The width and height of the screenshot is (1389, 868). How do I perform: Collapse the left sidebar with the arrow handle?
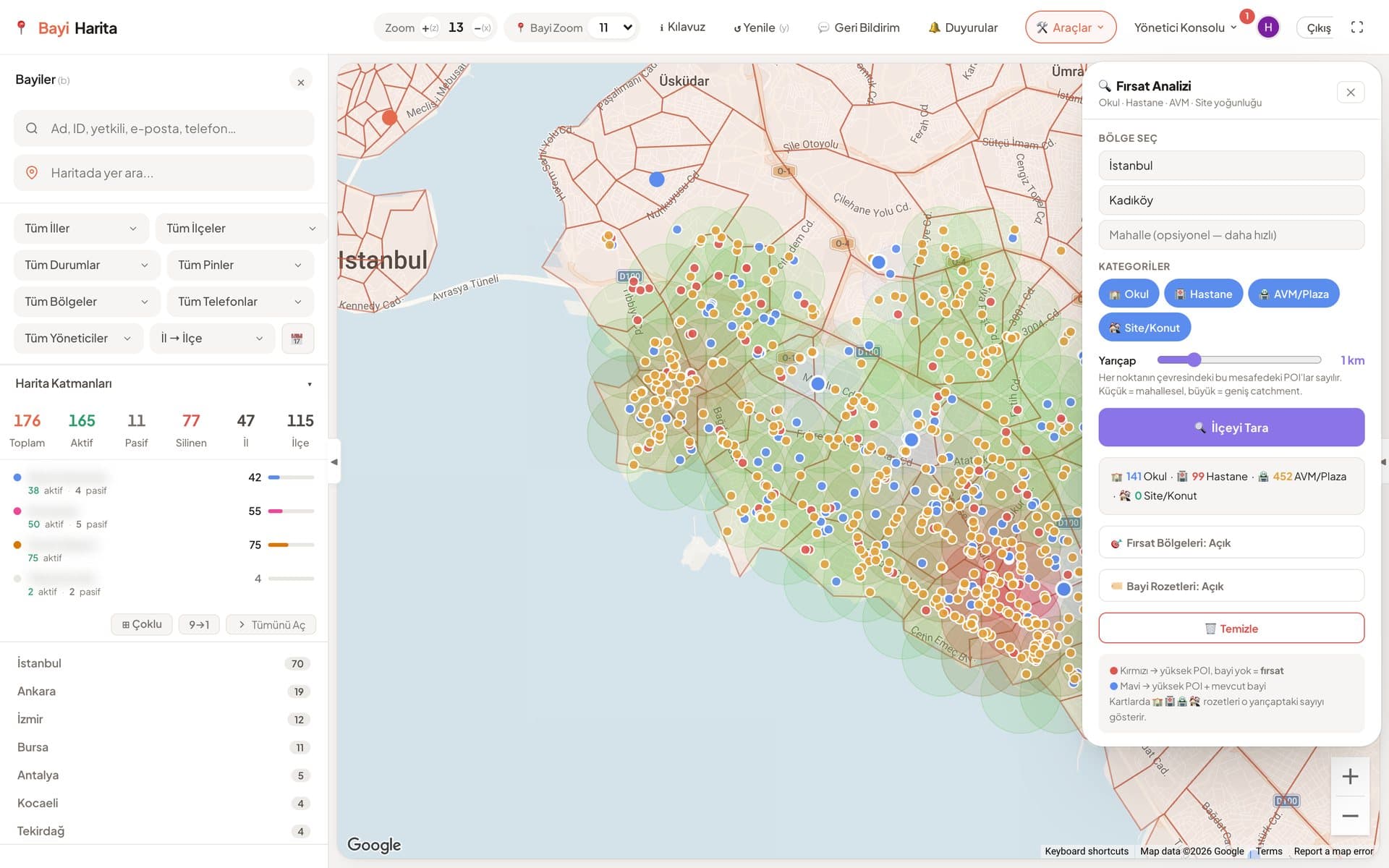334,461
